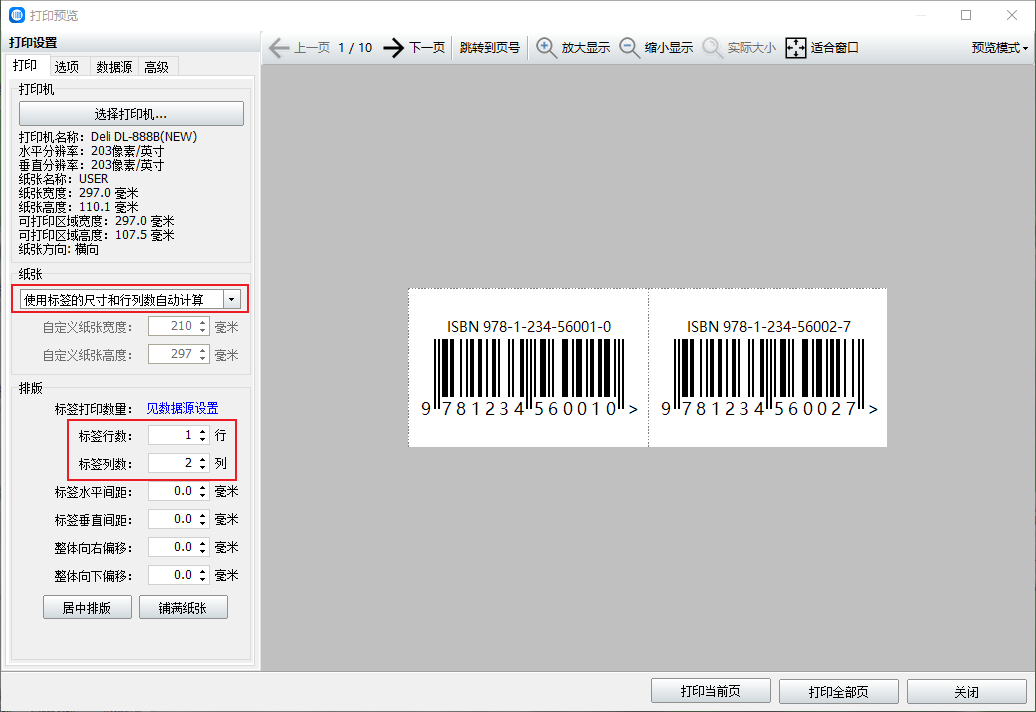Open the 见数据源设置 link
This screenshot has width=1036, height=712.
coord(182,408)
